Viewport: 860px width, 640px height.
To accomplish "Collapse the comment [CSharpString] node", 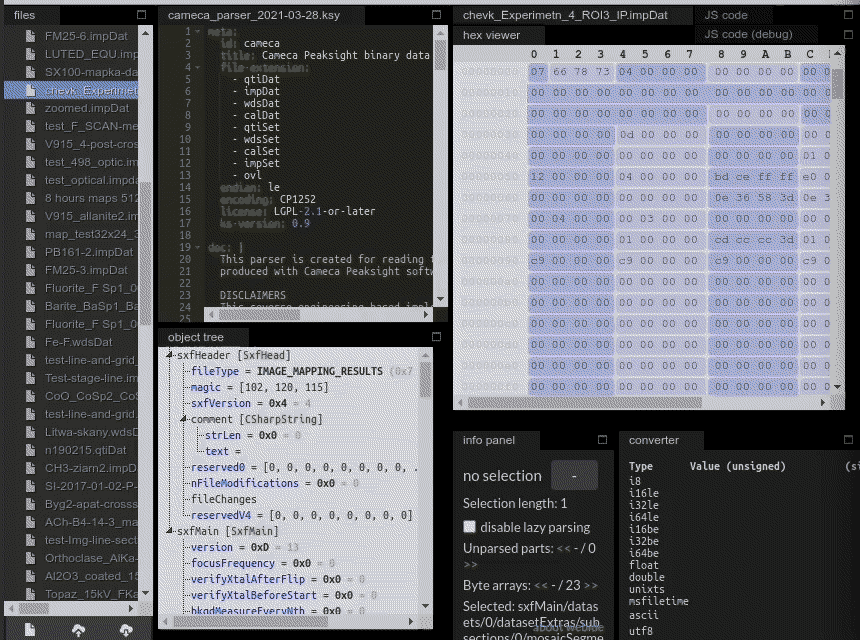I will click(x=184, y=419).
